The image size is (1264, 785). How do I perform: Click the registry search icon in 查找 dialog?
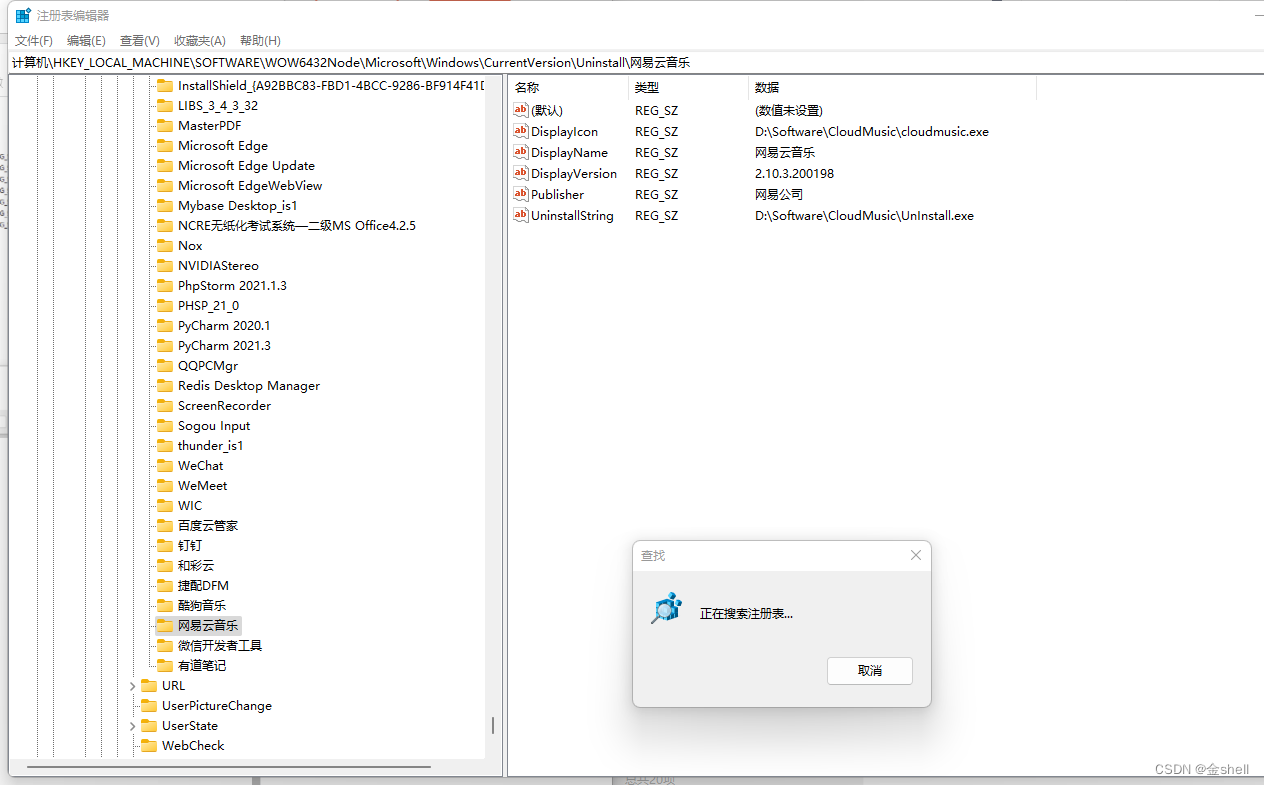coord(666,608)
